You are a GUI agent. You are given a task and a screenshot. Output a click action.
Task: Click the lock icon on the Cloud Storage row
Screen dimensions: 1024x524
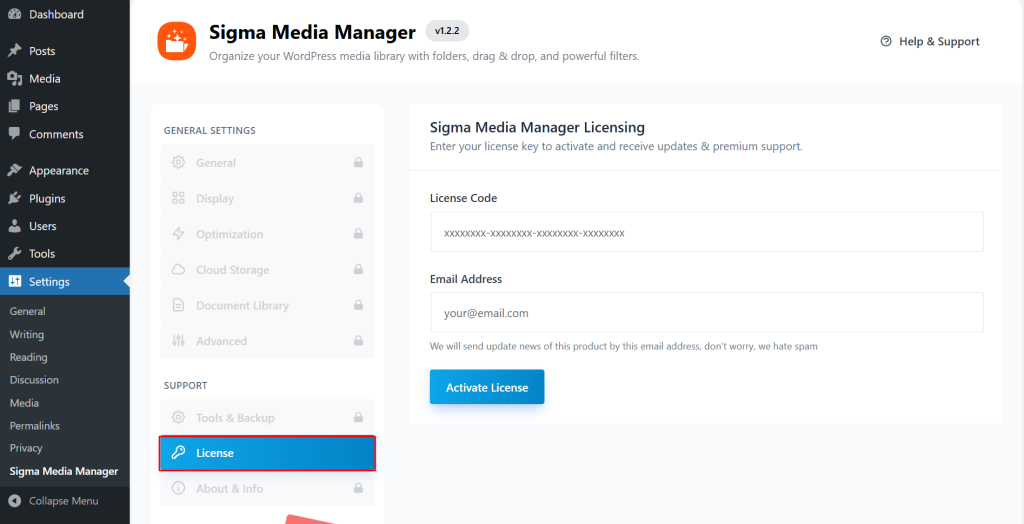(358, 269)
